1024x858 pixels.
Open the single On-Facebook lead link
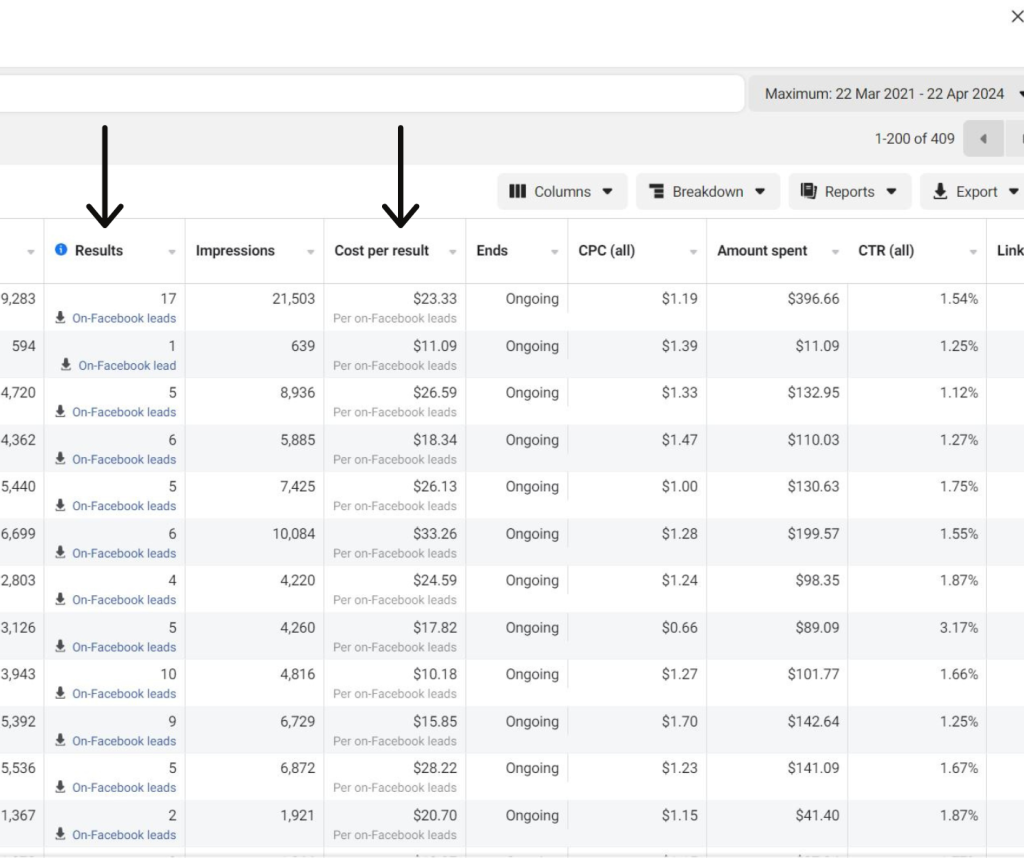[127, 366]
